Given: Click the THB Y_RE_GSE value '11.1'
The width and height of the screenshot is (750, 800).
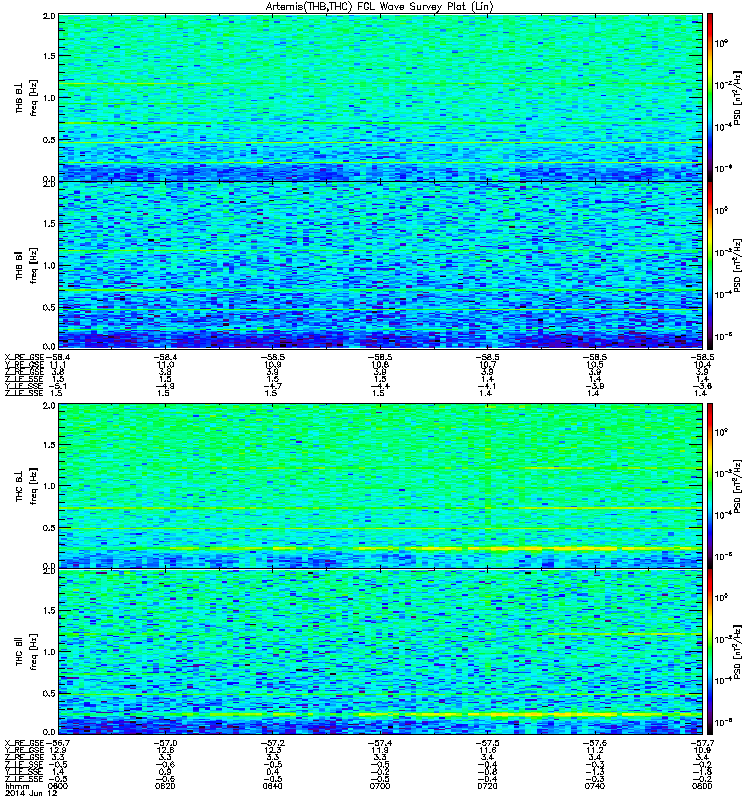Looking at the screenshot, I should pos(58,365).
